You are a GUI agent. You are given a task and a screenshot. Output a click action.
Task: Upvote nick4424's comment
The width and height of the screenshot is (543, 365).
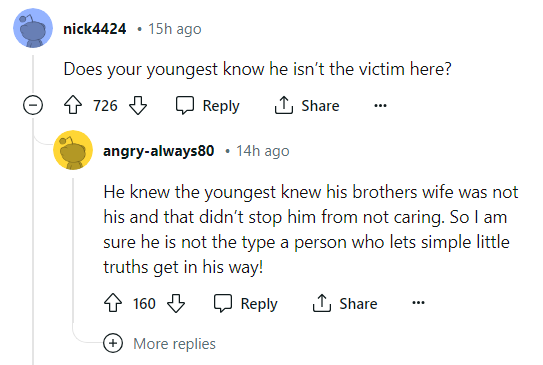73,105
